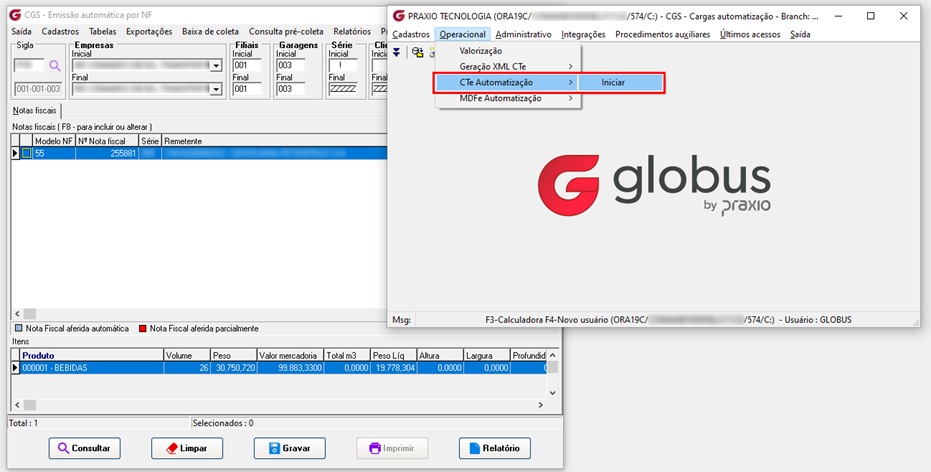
Task: Open the Relatórios menu in the CGS window
Action: click(352, 31)
